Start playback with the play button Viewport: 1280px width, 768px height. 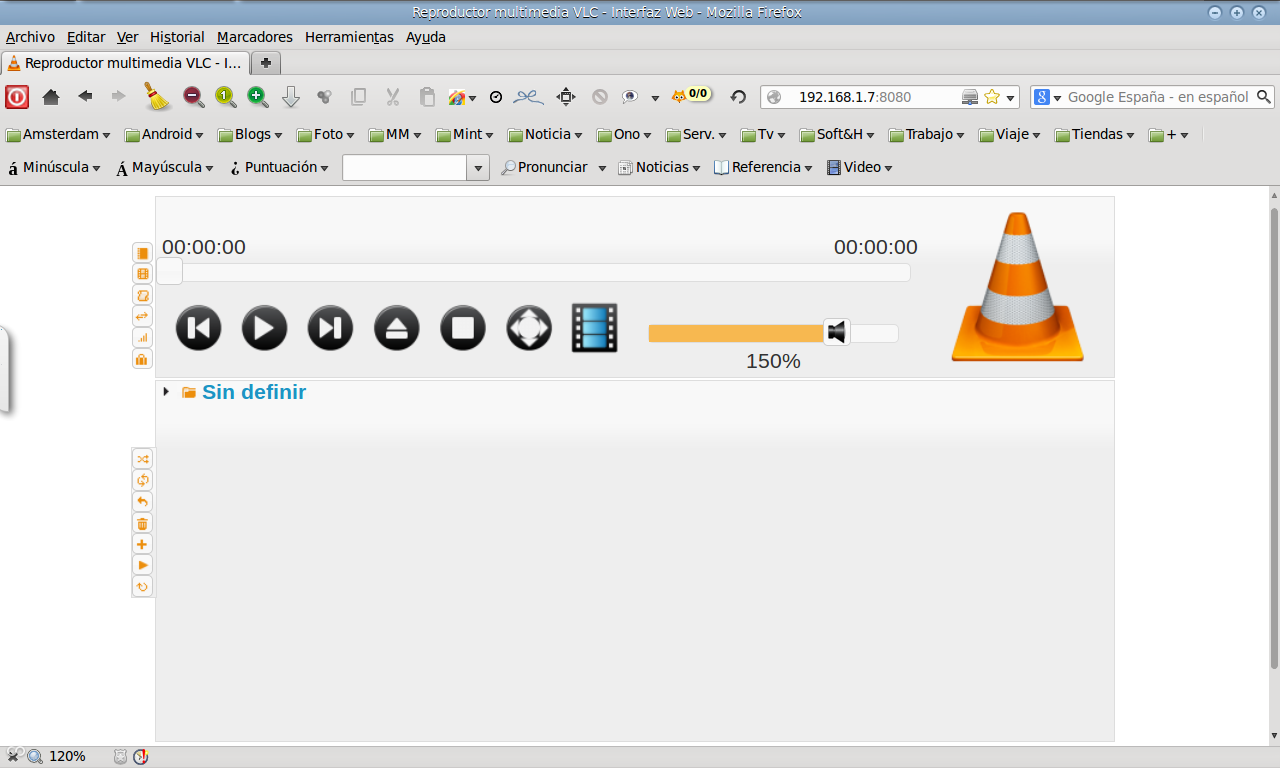[x=264, y=328]
